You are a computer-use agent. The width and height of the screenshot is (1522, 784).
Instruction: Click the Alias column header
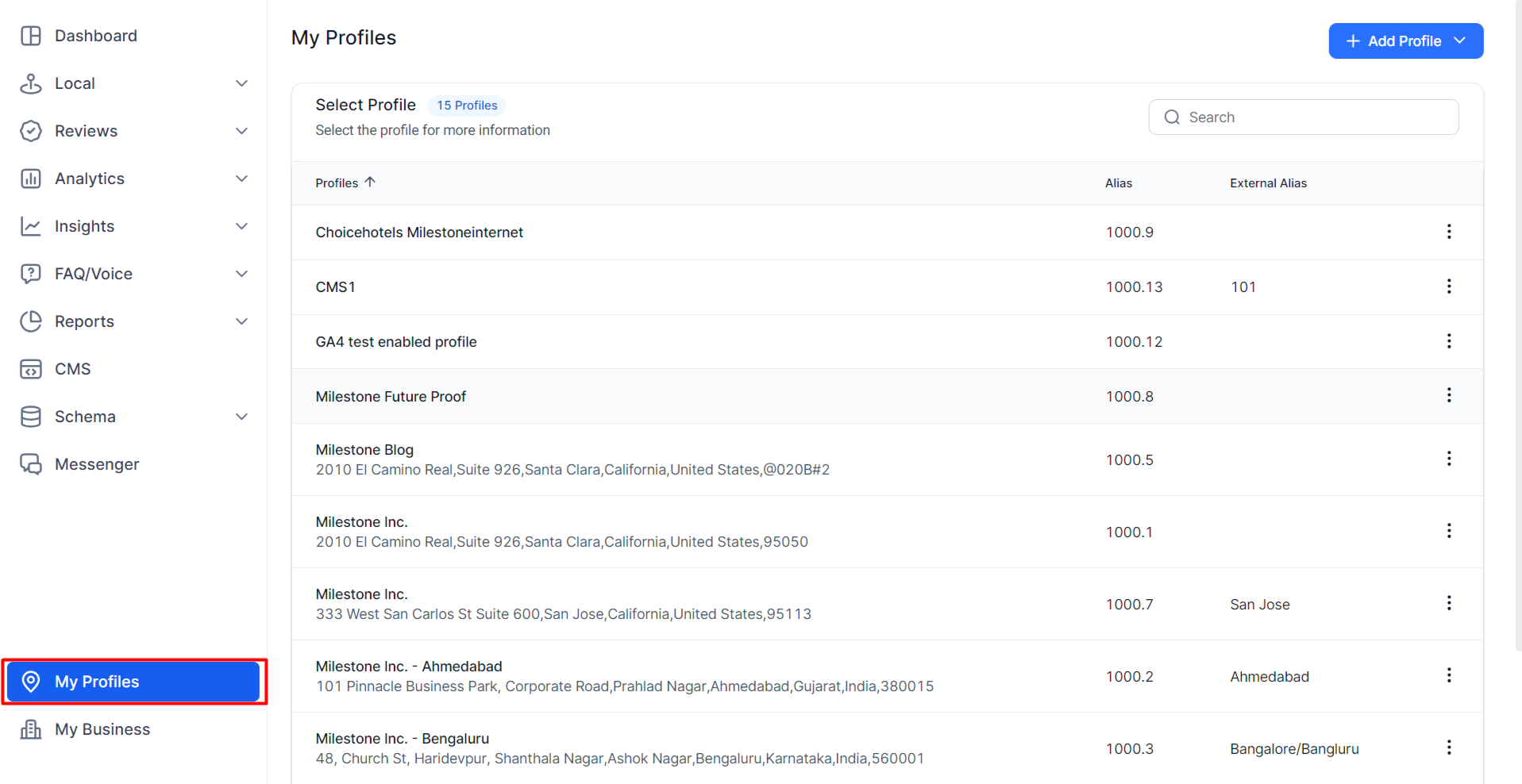[x=1119, y=183]
